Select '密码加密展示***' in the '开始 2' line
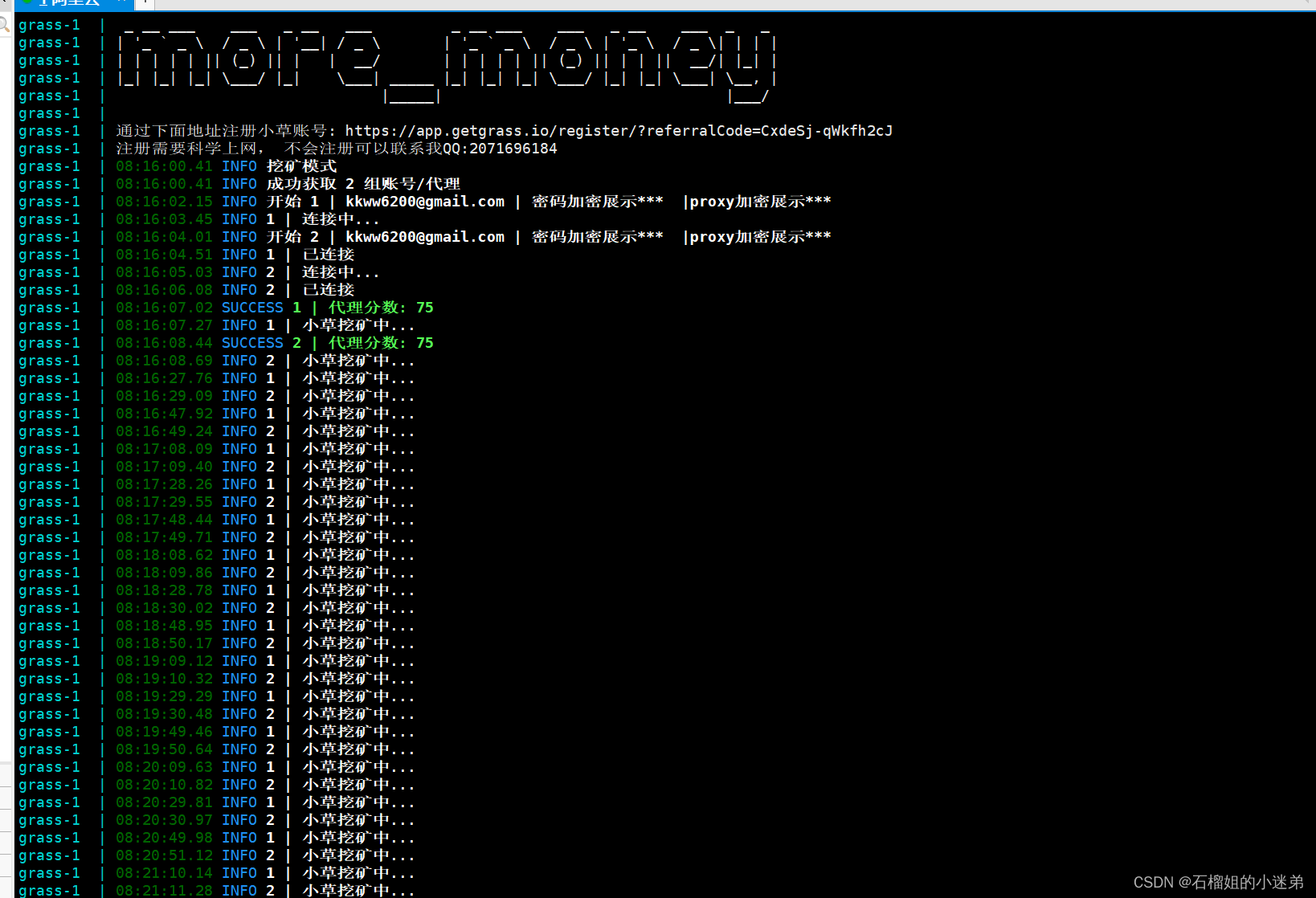 [598, 237]
